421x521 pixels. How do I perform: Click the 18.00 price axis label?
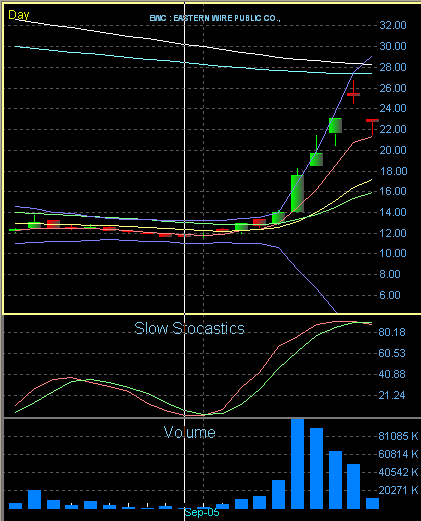[393, 171]
